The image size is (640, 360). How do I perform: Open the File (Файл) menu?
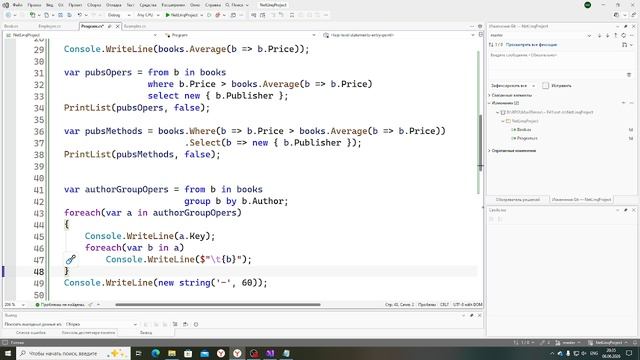(18, 5)
